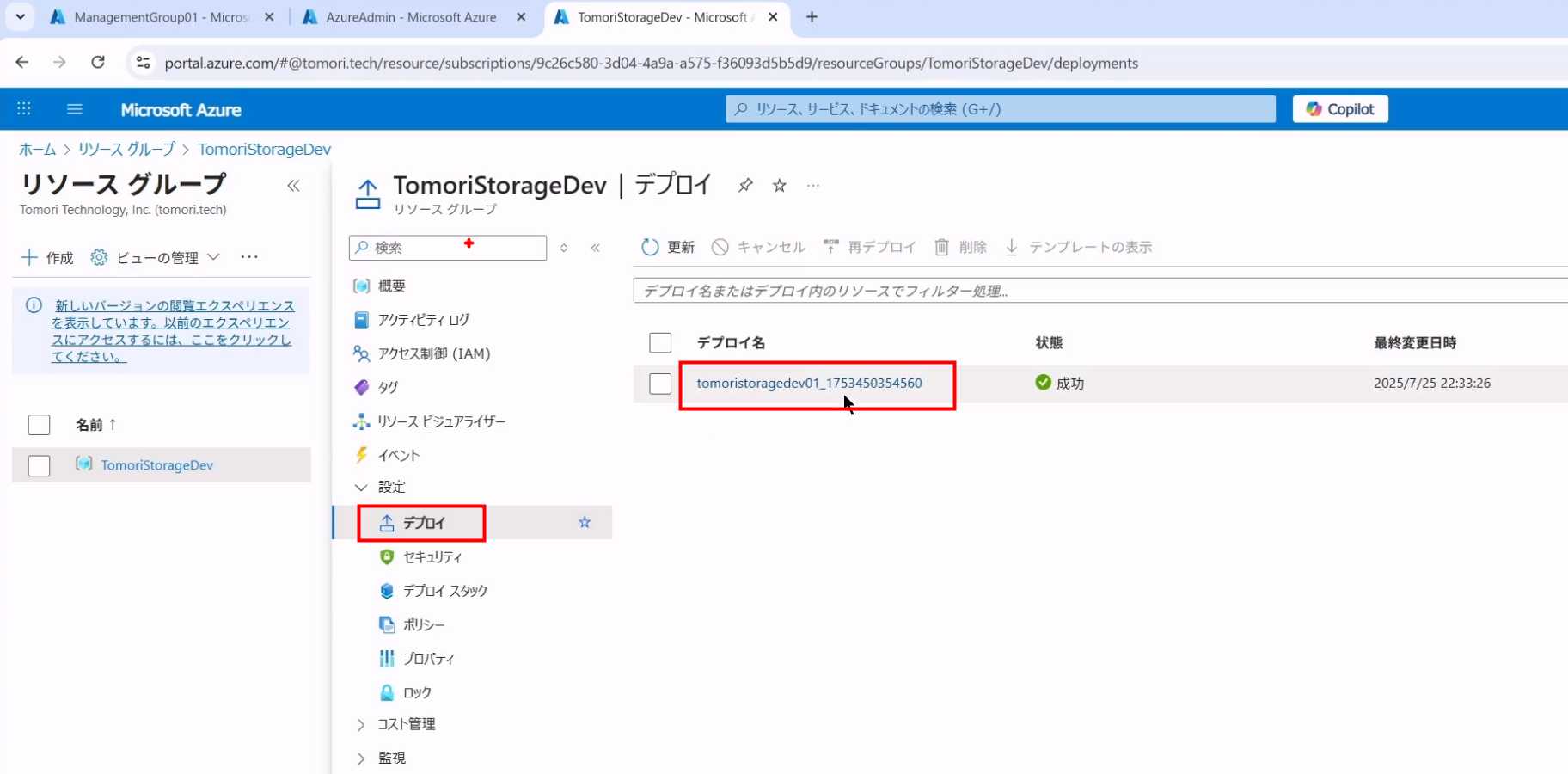Select checkbox for tomoristoragedev01 deployment row

tap(660, 384)
